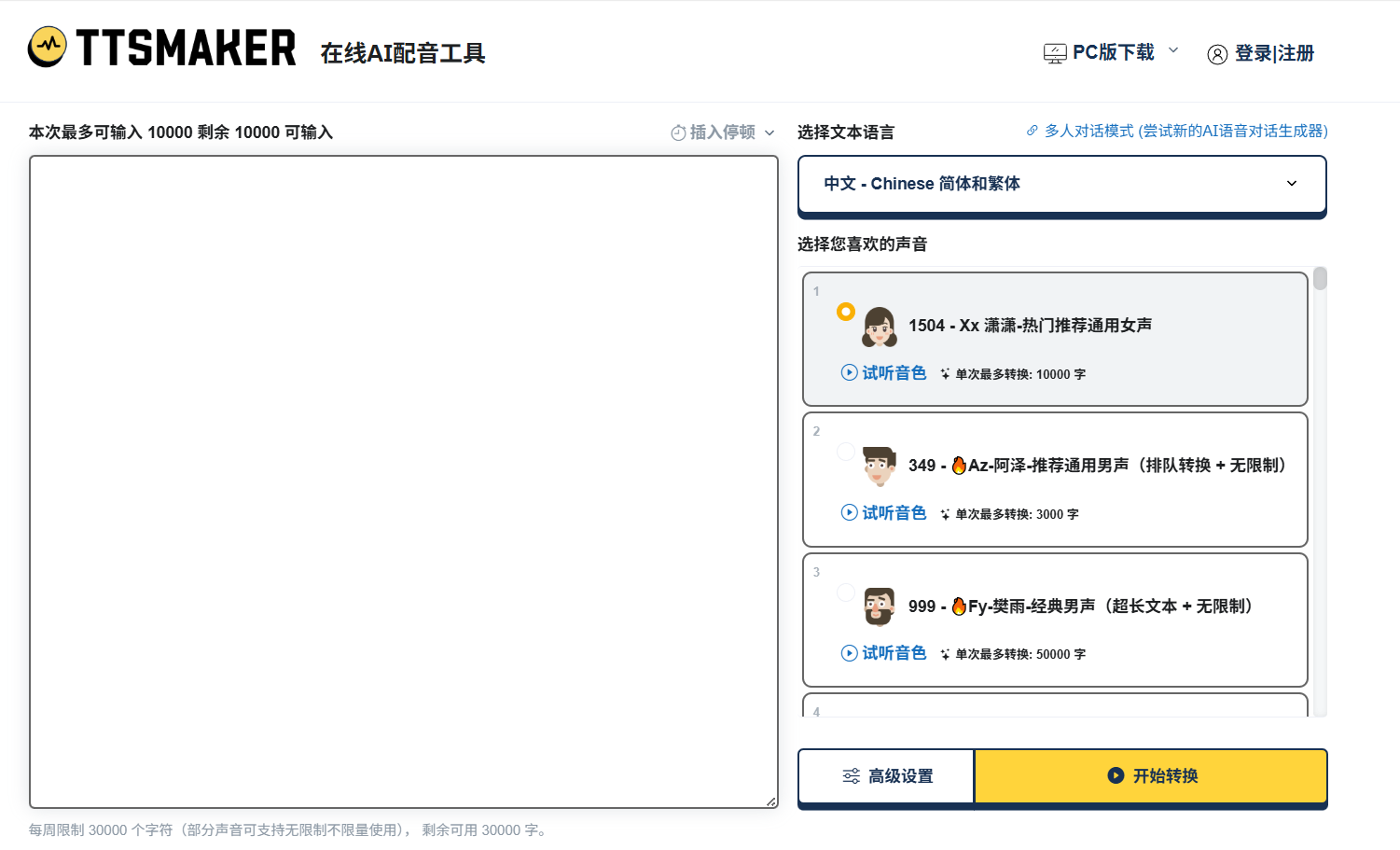This screenshot has width=1400, height=850.
Task: Click the play icon beside Fy-樊雨 voice
Action: 849,652
